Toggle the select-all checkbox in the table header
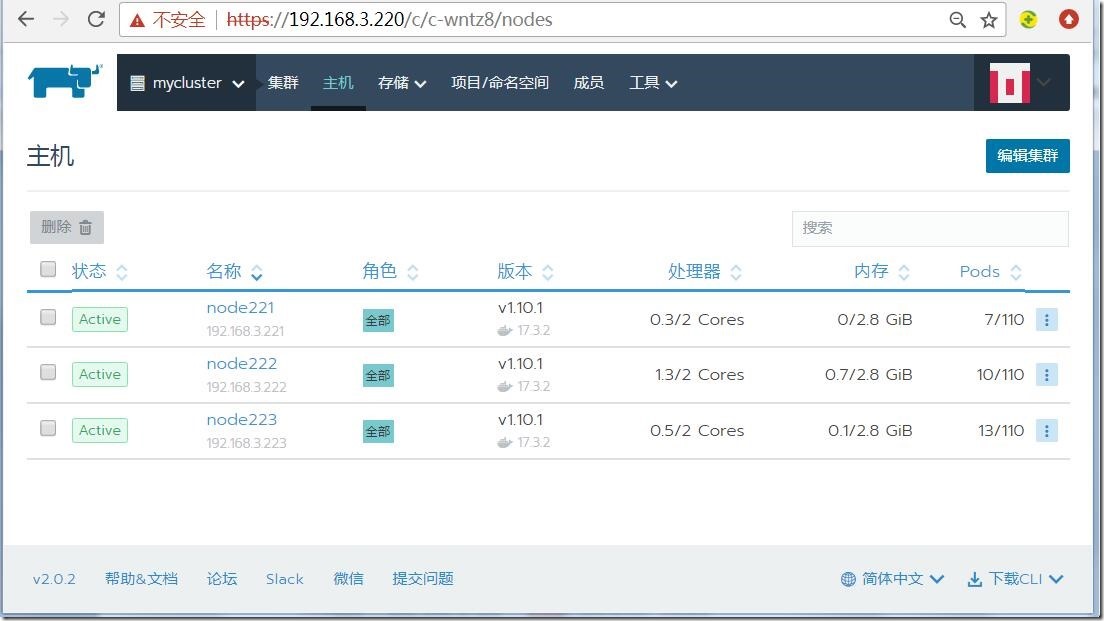 click(x=48, y=269)
